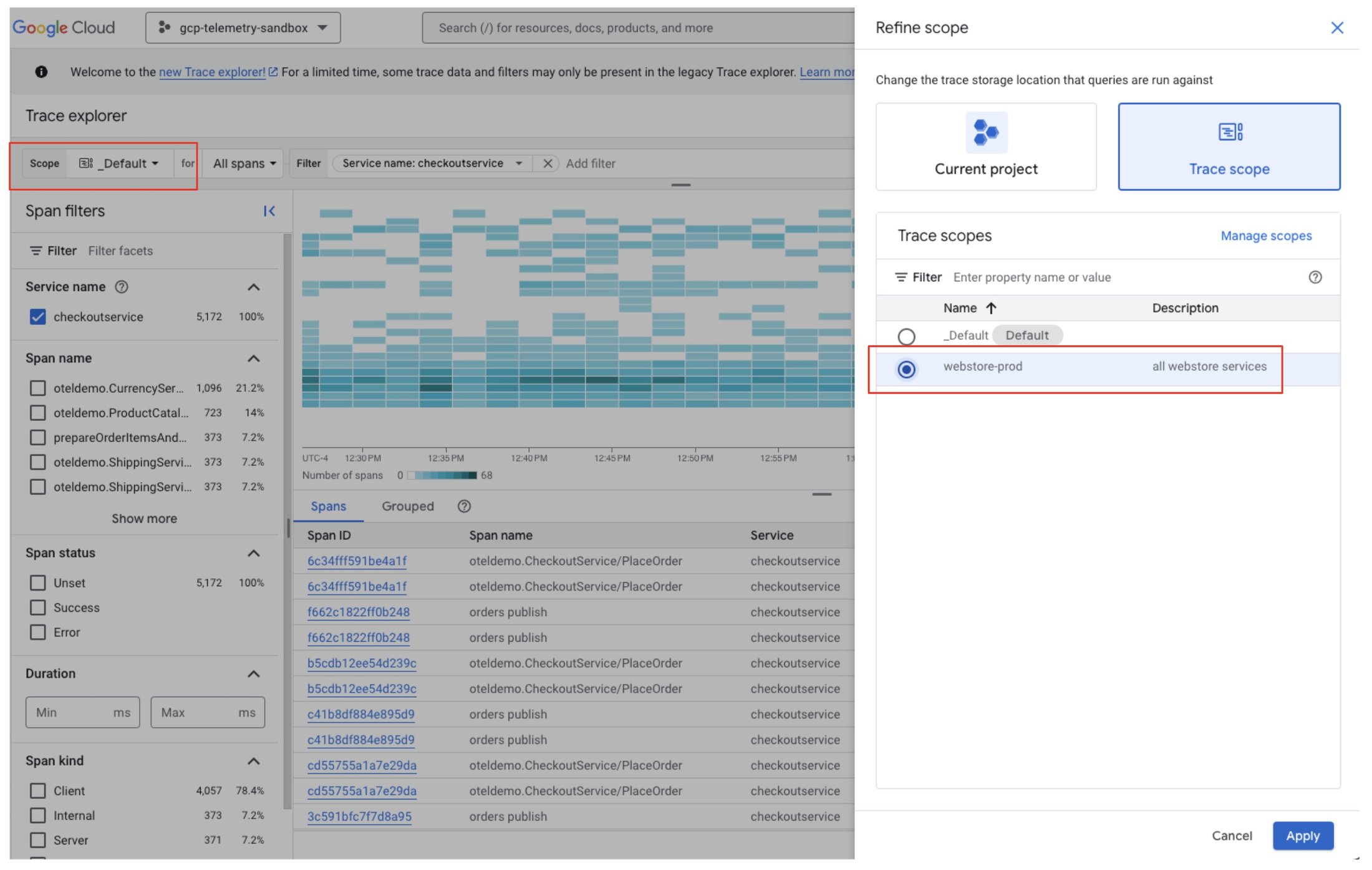The height and width of the screenshot is (870, 1372).
Task: Open the gcp-telemetry-sandbox project dropdown
Action: 243,27
